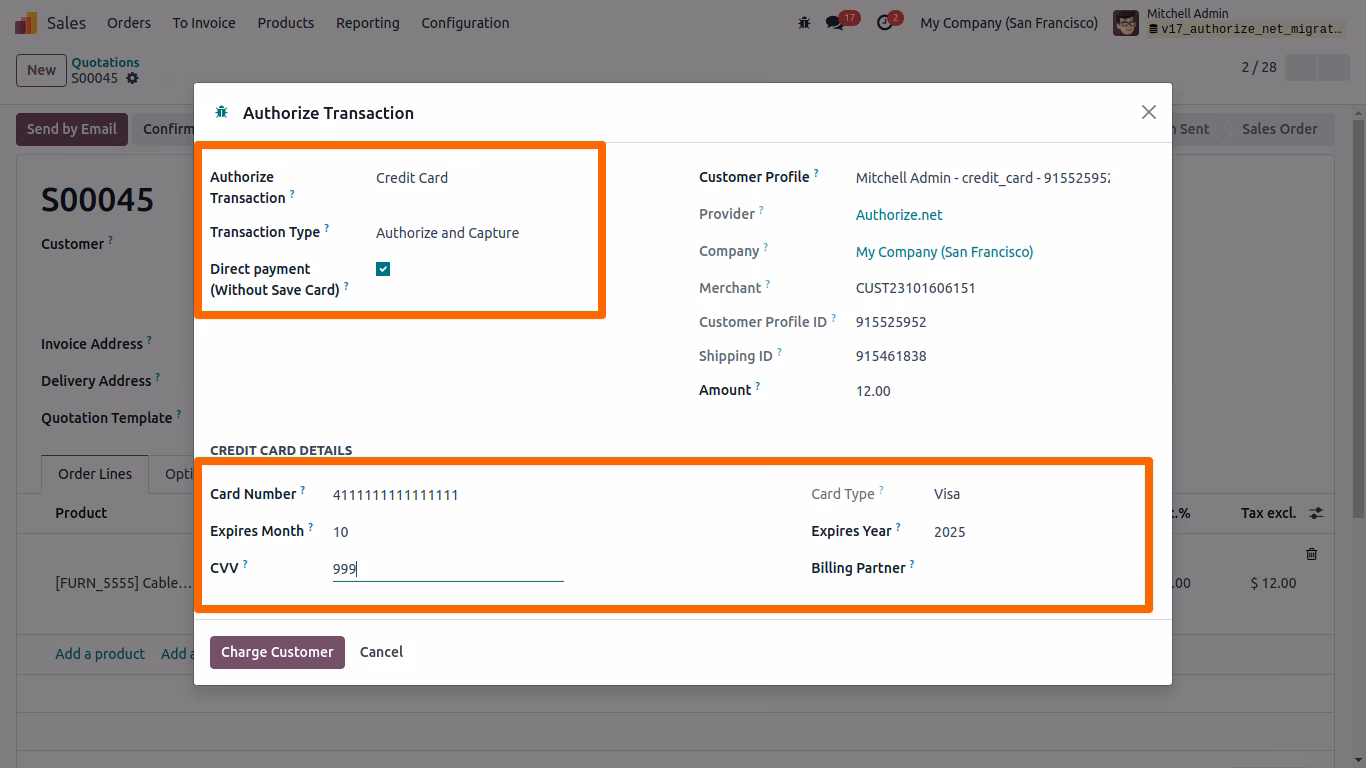Open the My Company (San Francisco) company link

tap(944, 252)
